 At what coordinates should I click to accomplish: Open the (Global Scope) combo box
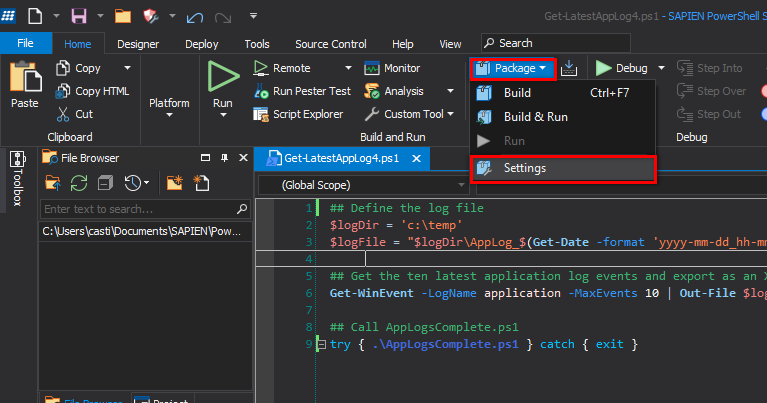pos(363,185)
